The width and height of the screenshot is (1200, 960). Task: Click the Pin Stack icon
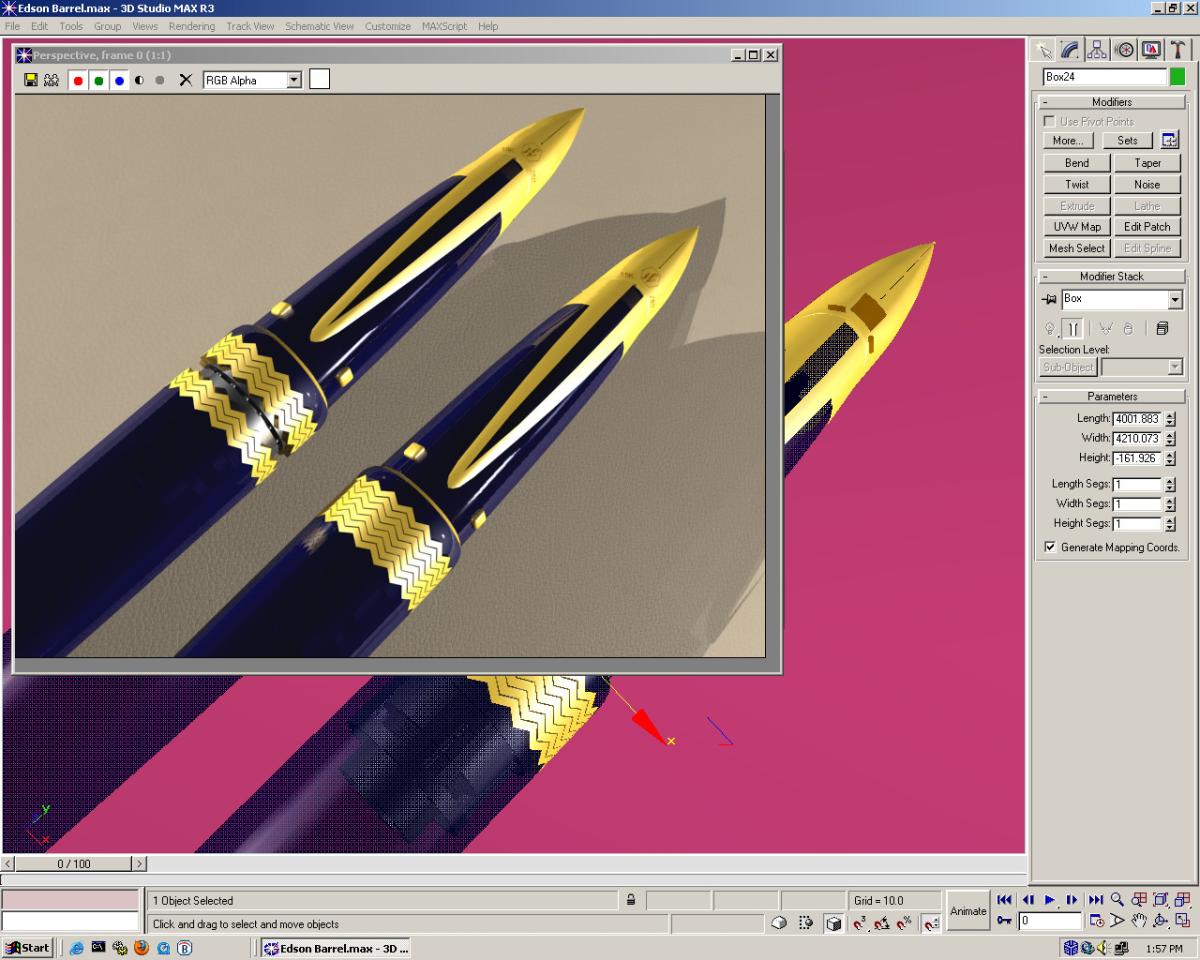click(x=1049, y=299)
